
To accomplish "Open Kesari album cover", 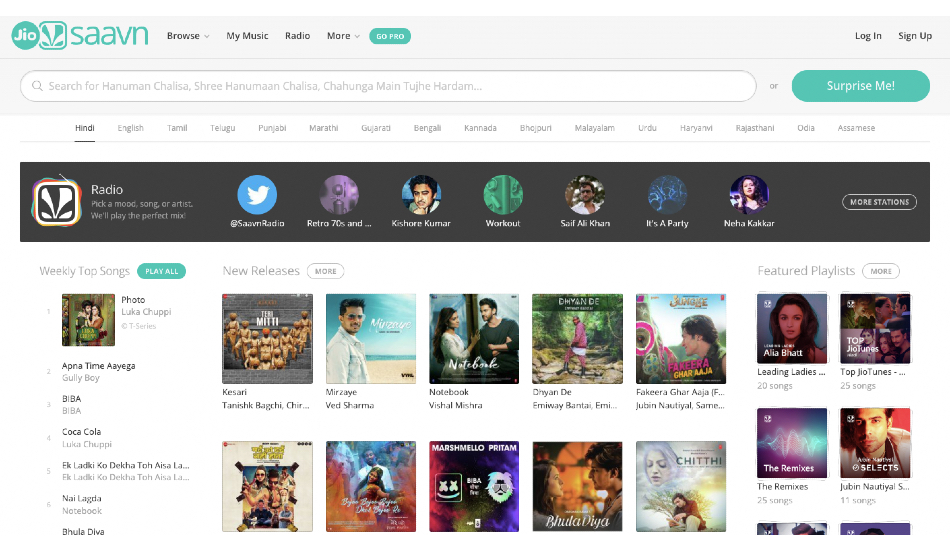I will 267,339.
